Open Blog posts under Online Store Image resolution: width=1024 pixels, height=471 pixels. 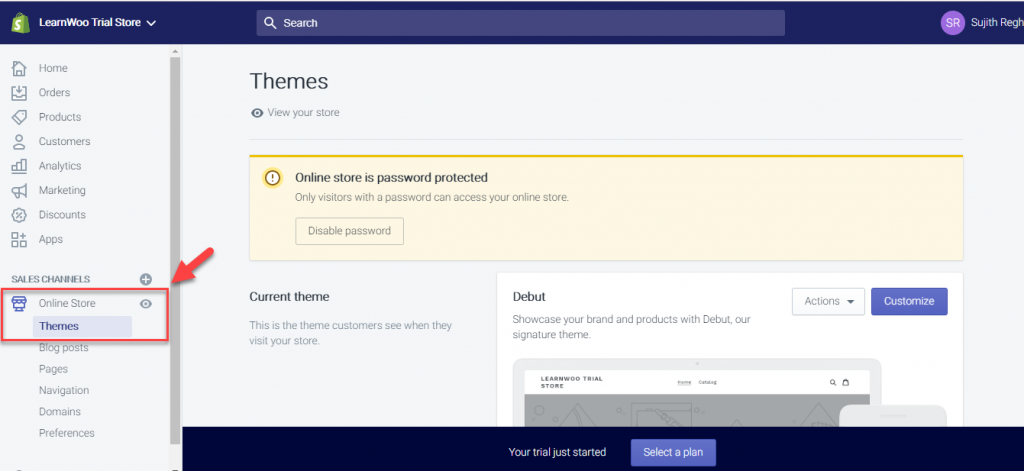(x=63, y=348)
